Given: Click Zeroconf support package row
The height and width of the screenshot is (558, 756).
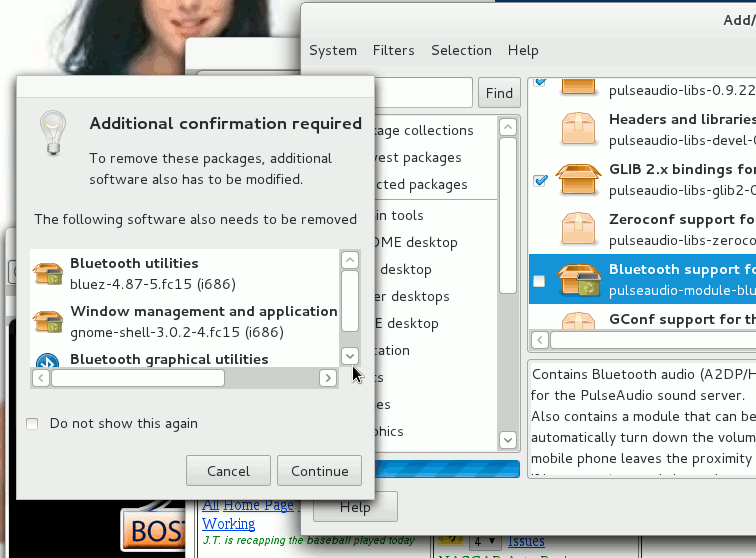Looking at the screenshot, I should click(643, 229).
